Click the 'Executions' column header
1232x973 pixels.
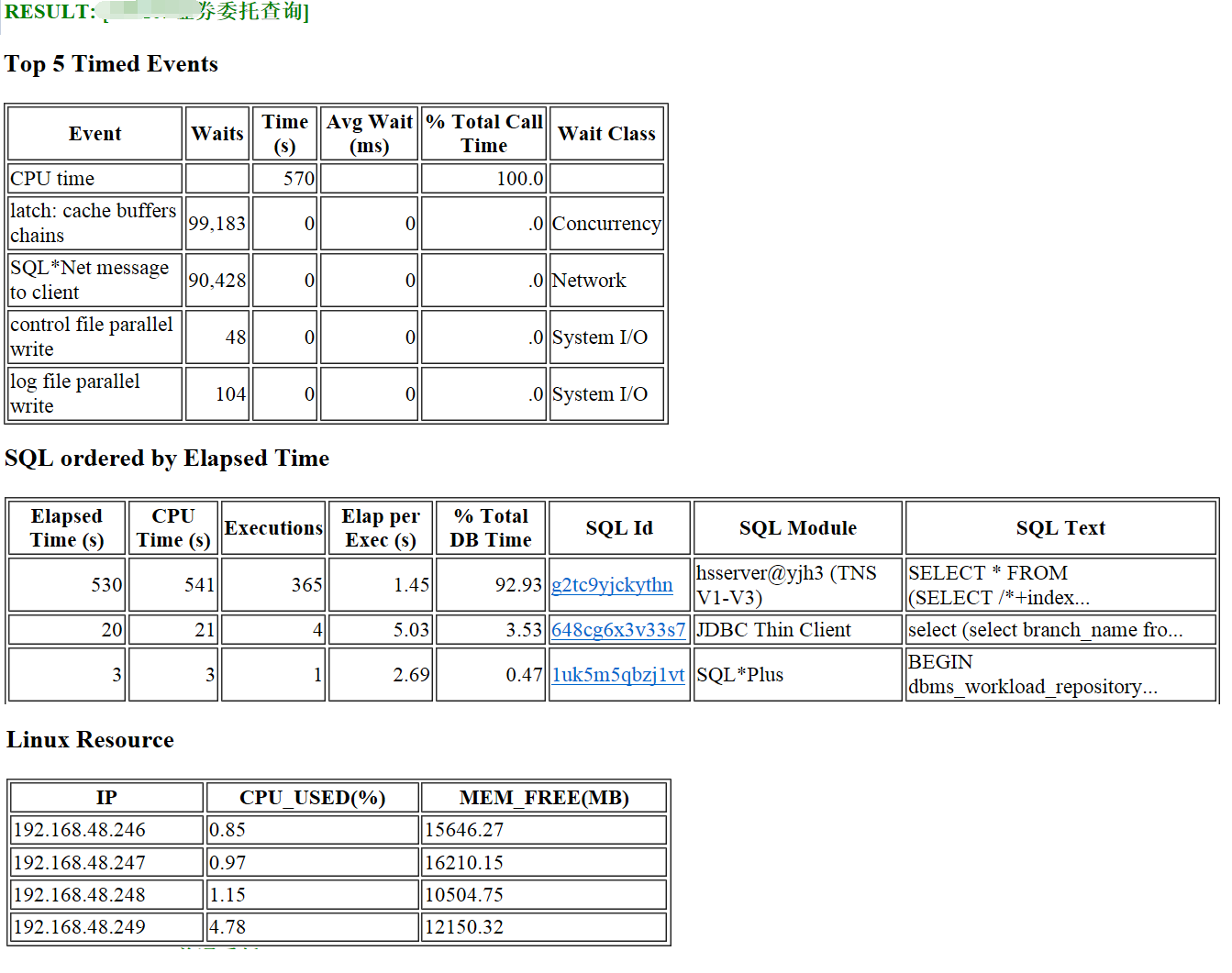click(x=273, y=528)
